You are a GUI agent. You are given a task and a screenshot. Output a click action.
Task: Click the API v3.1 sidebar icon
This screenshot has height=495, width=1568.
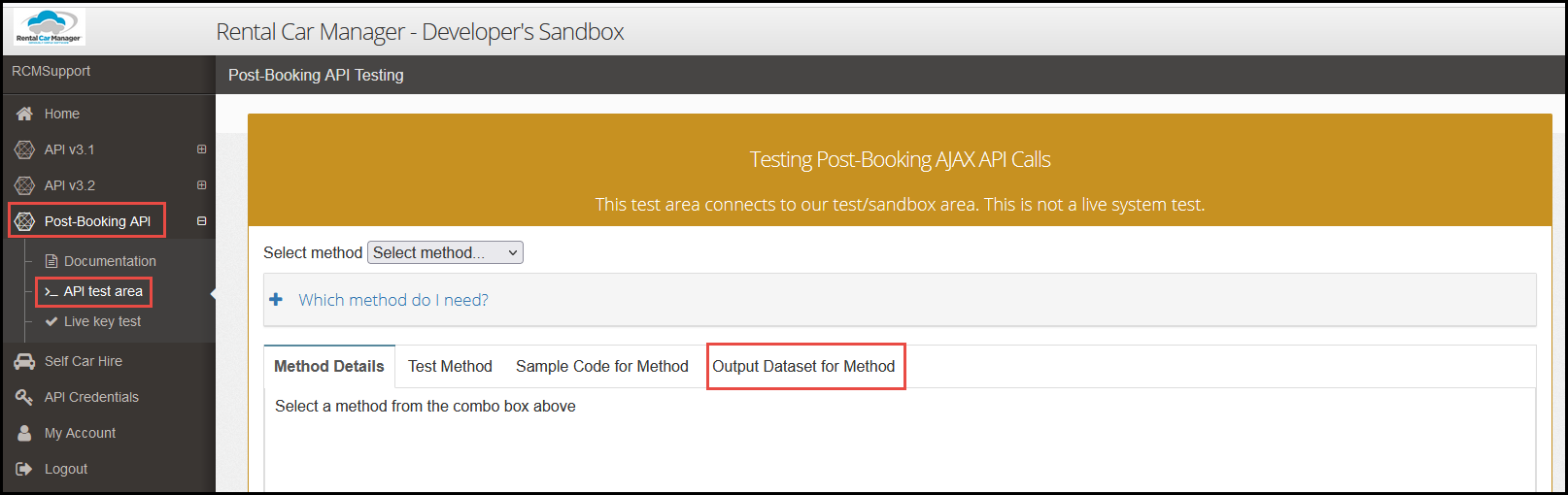click(25, 149)
